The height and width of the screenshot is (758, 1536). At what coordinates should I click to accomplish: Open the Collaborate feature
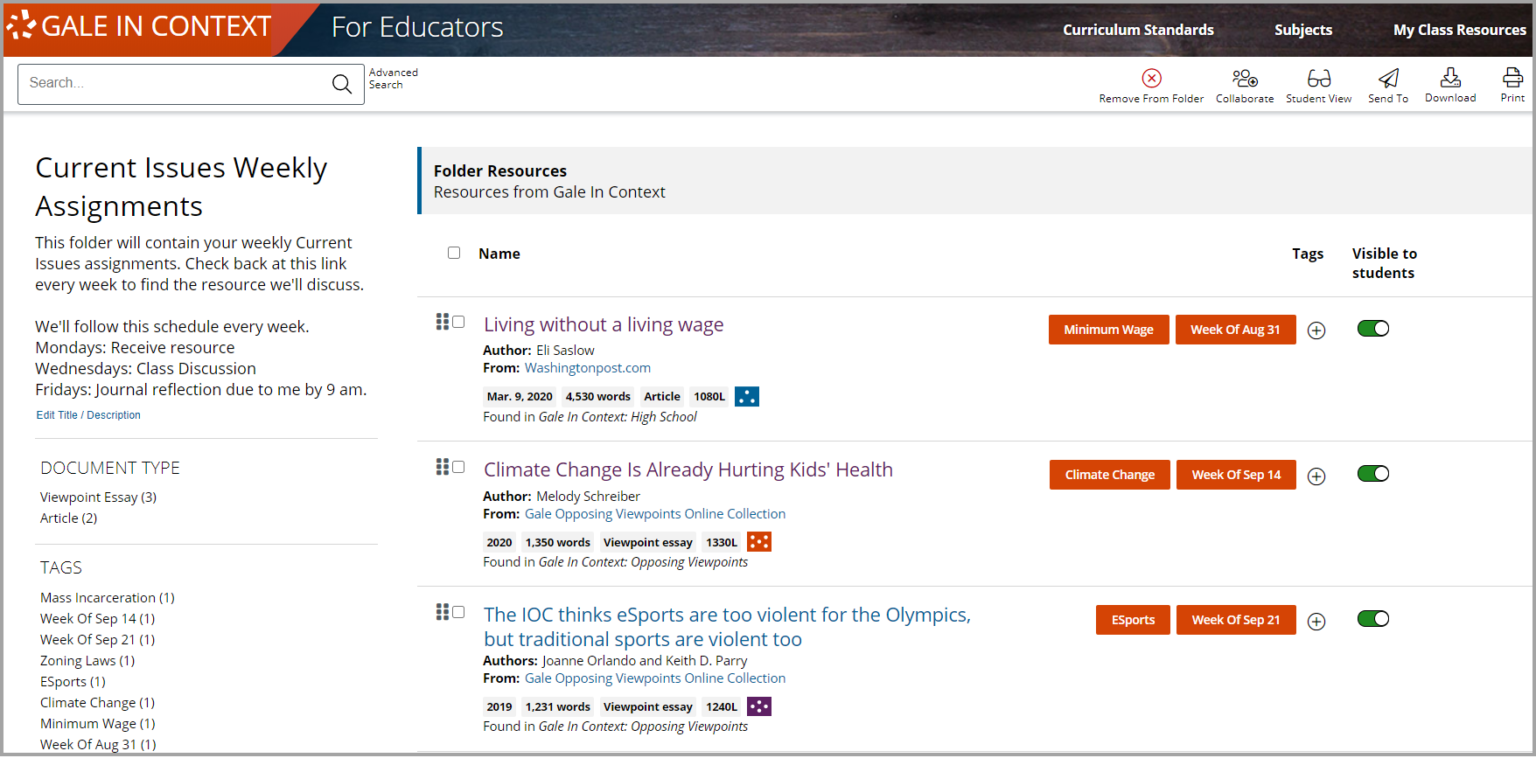(x=1244, y=80)
